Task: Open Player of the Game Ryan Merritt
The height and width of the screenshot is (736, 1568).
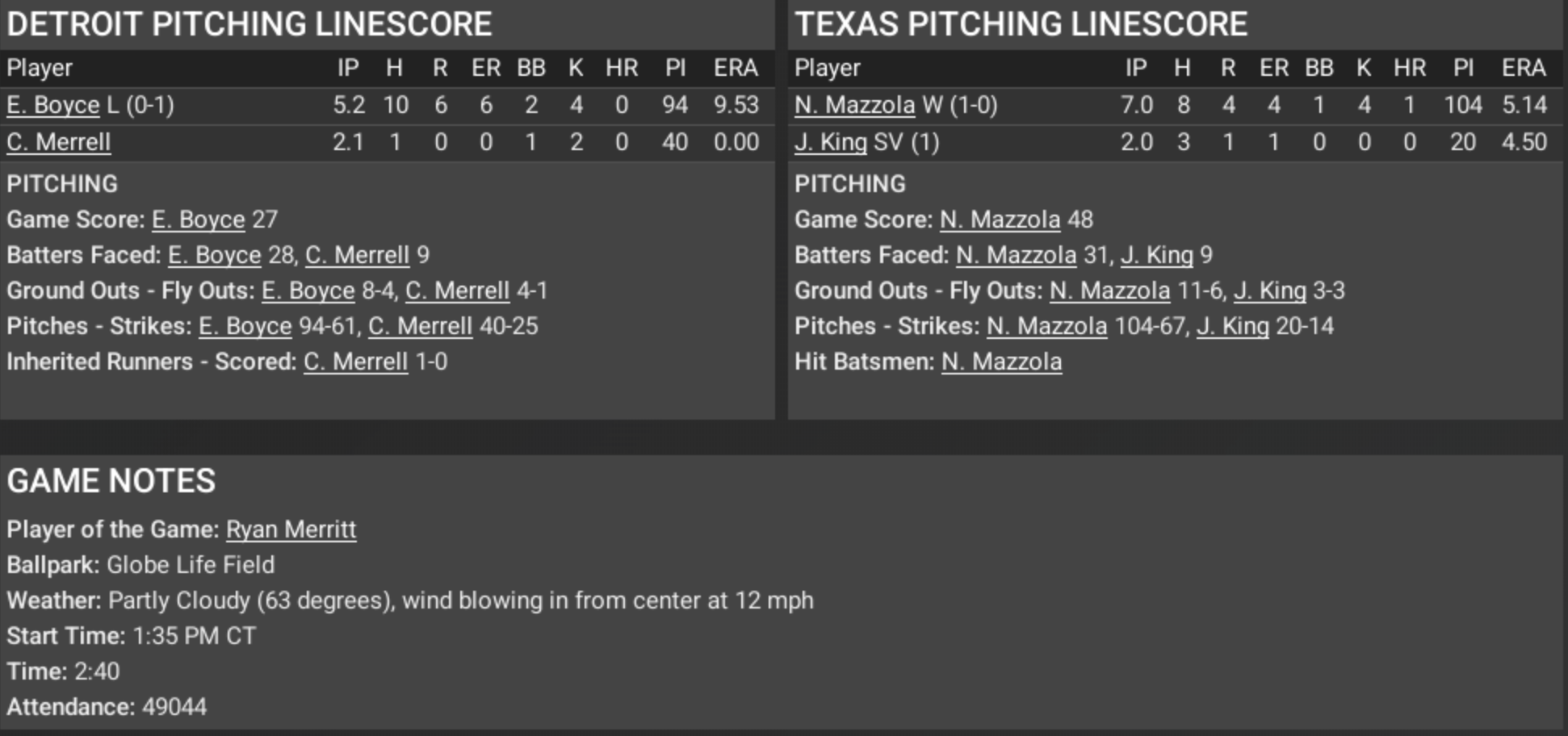Action: [x=291, y=529]
